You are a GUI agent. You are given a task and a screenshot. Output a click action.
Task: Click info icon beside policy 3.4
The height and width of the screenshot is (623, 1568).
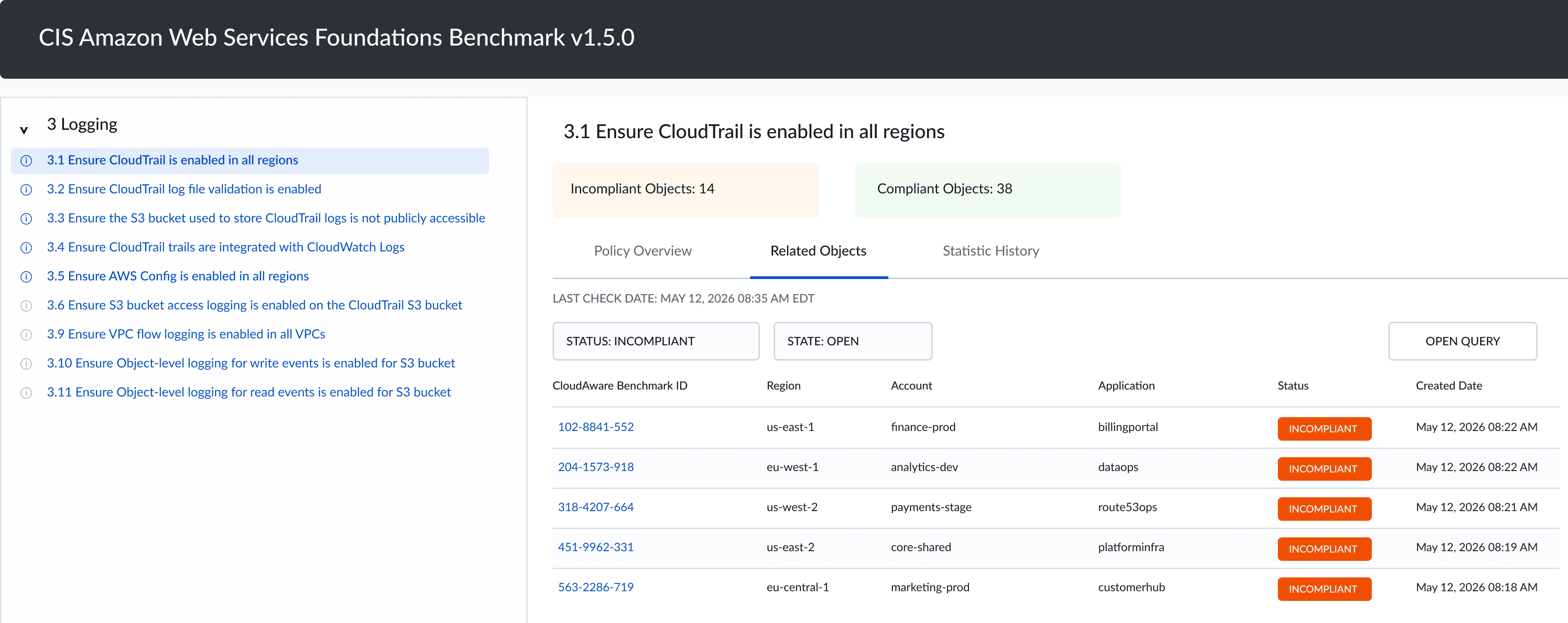tap(26, 248)
